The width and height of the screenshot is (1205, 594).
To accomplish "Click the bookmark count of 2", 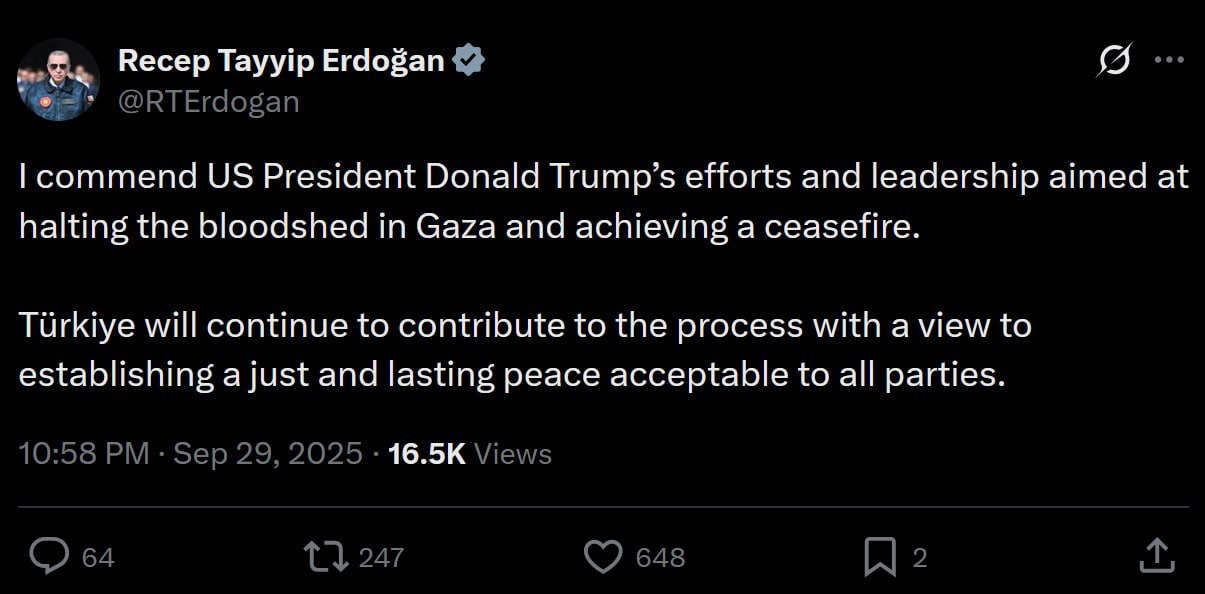I will click(920, 557).
